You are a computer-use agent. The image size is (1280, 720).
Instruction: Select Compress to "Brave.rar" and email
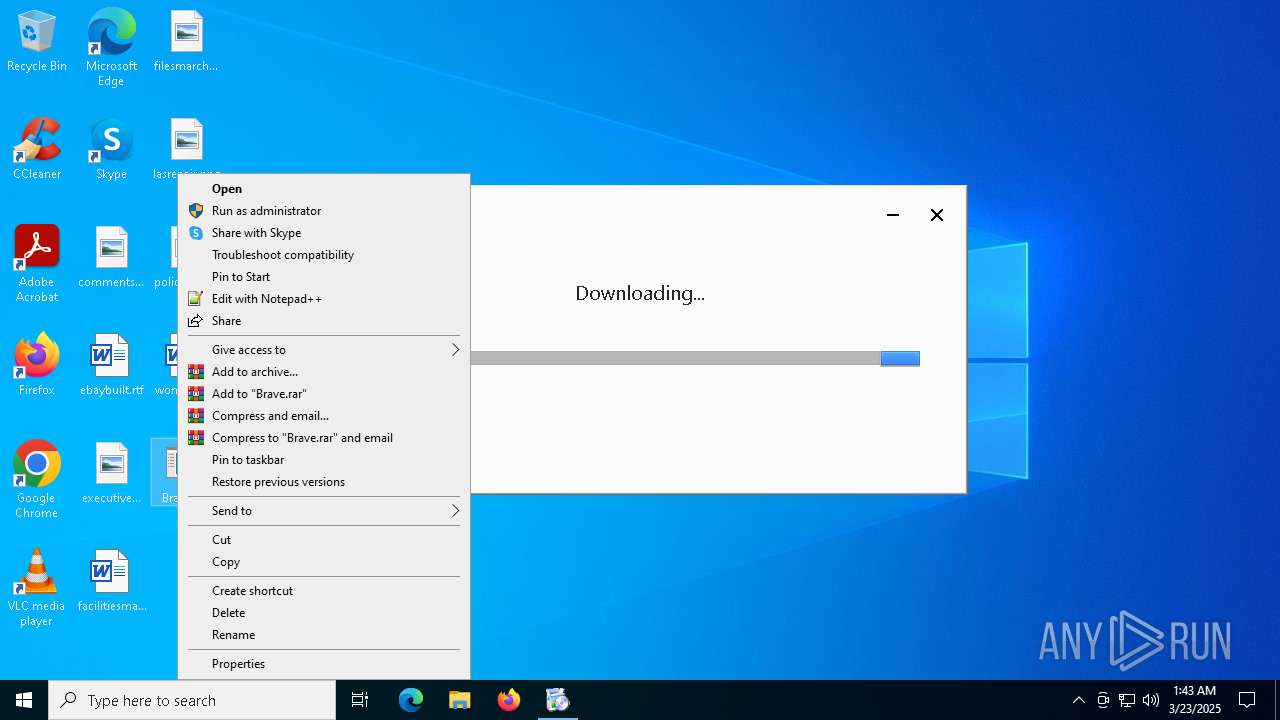click(324, 438)
